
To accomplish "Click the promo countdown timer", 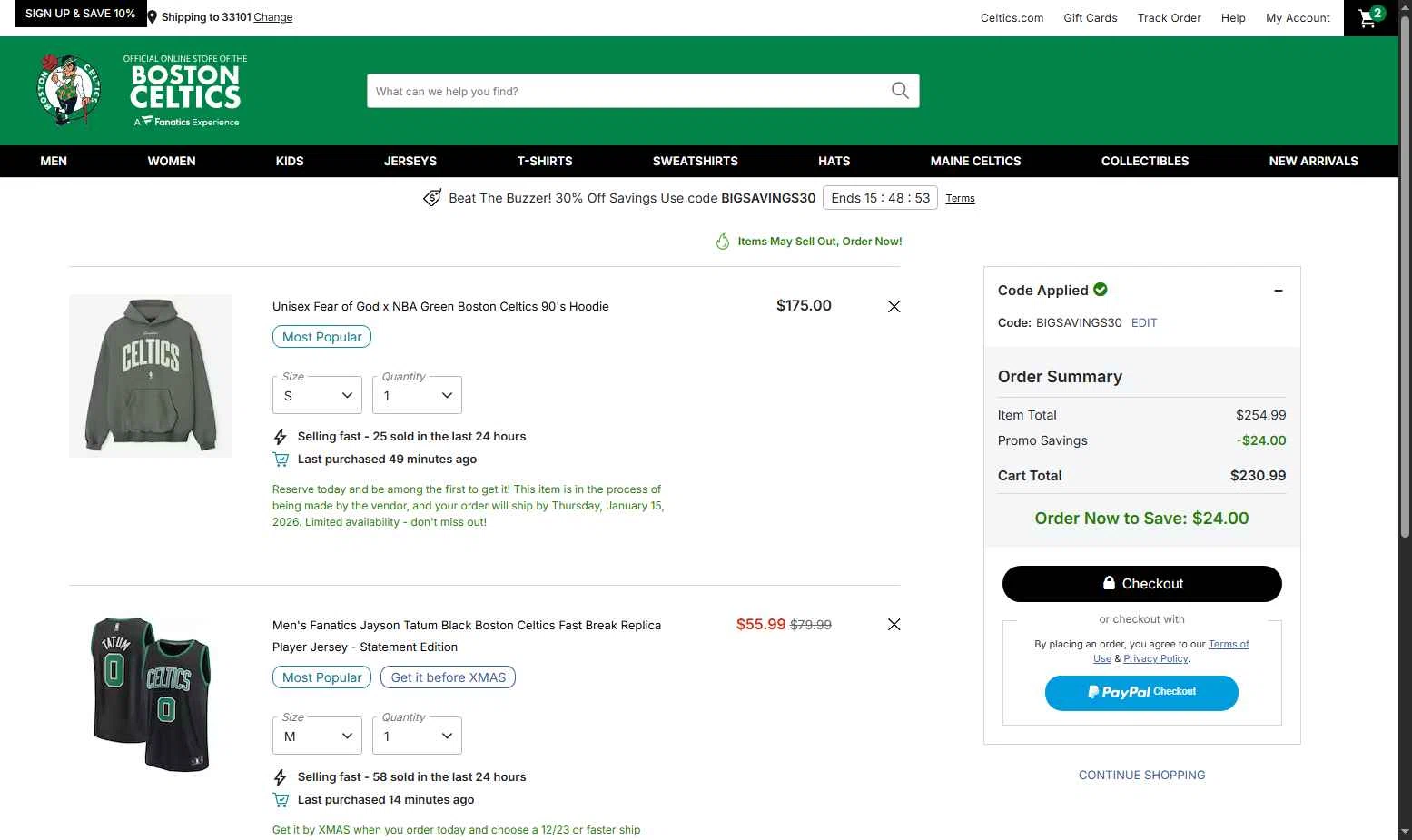I will tap(880, 198).
